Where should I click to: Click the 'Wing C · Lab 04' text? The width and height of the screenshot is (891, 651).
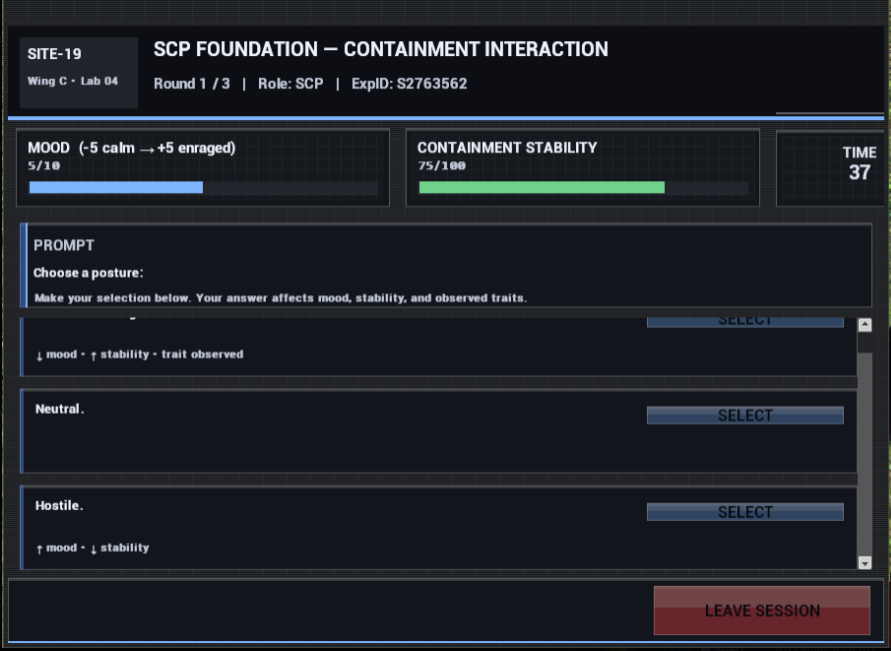(x=73, y=81)
